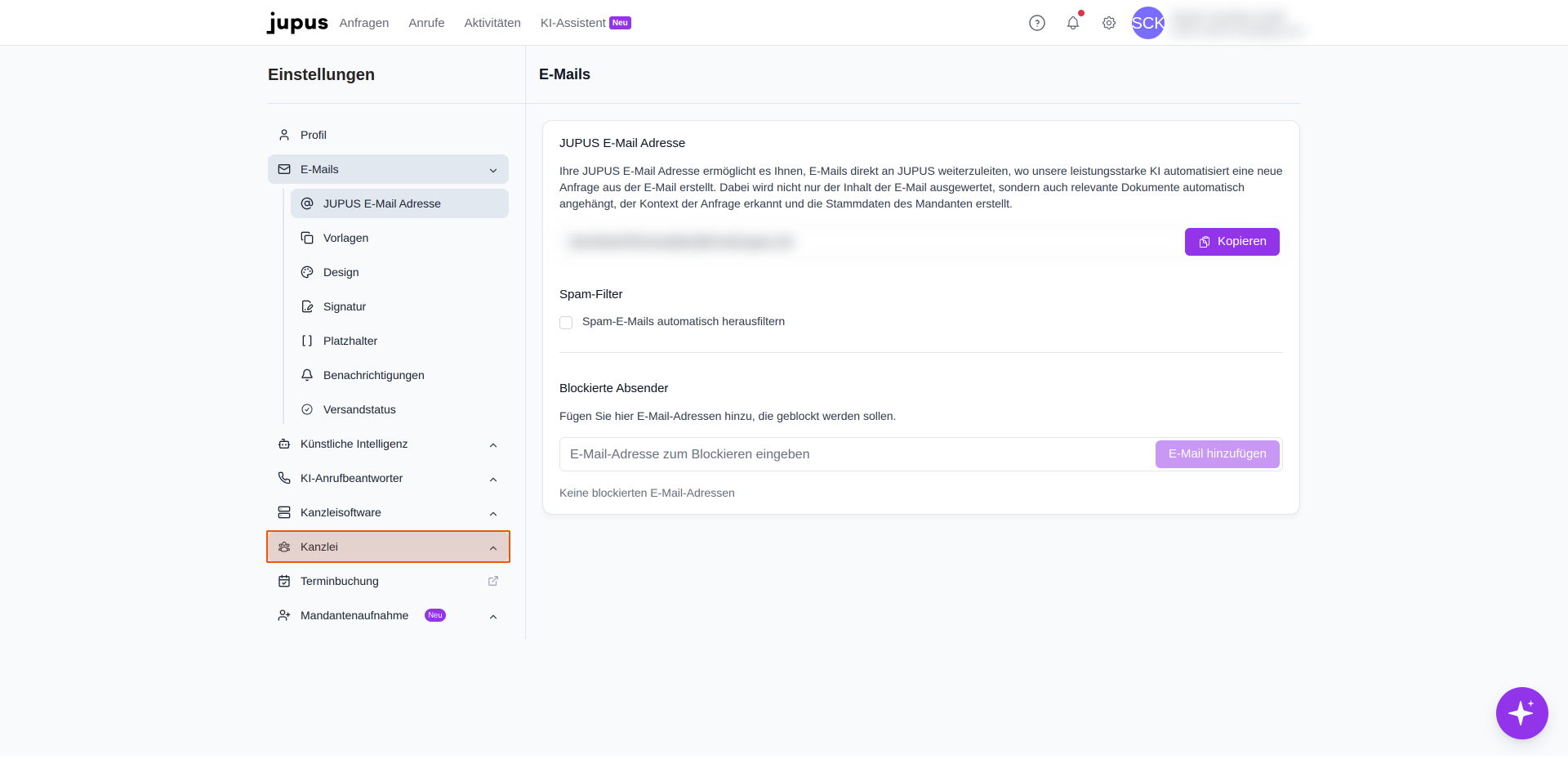
Task: Open the Anfragen menu
Action: tap(364, 23)
